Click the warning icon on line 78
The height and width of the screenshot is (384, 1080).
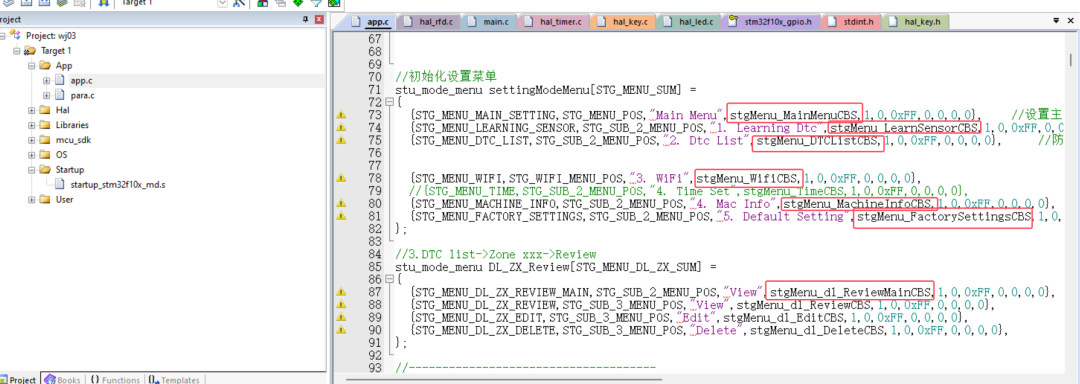pos(340,178)
